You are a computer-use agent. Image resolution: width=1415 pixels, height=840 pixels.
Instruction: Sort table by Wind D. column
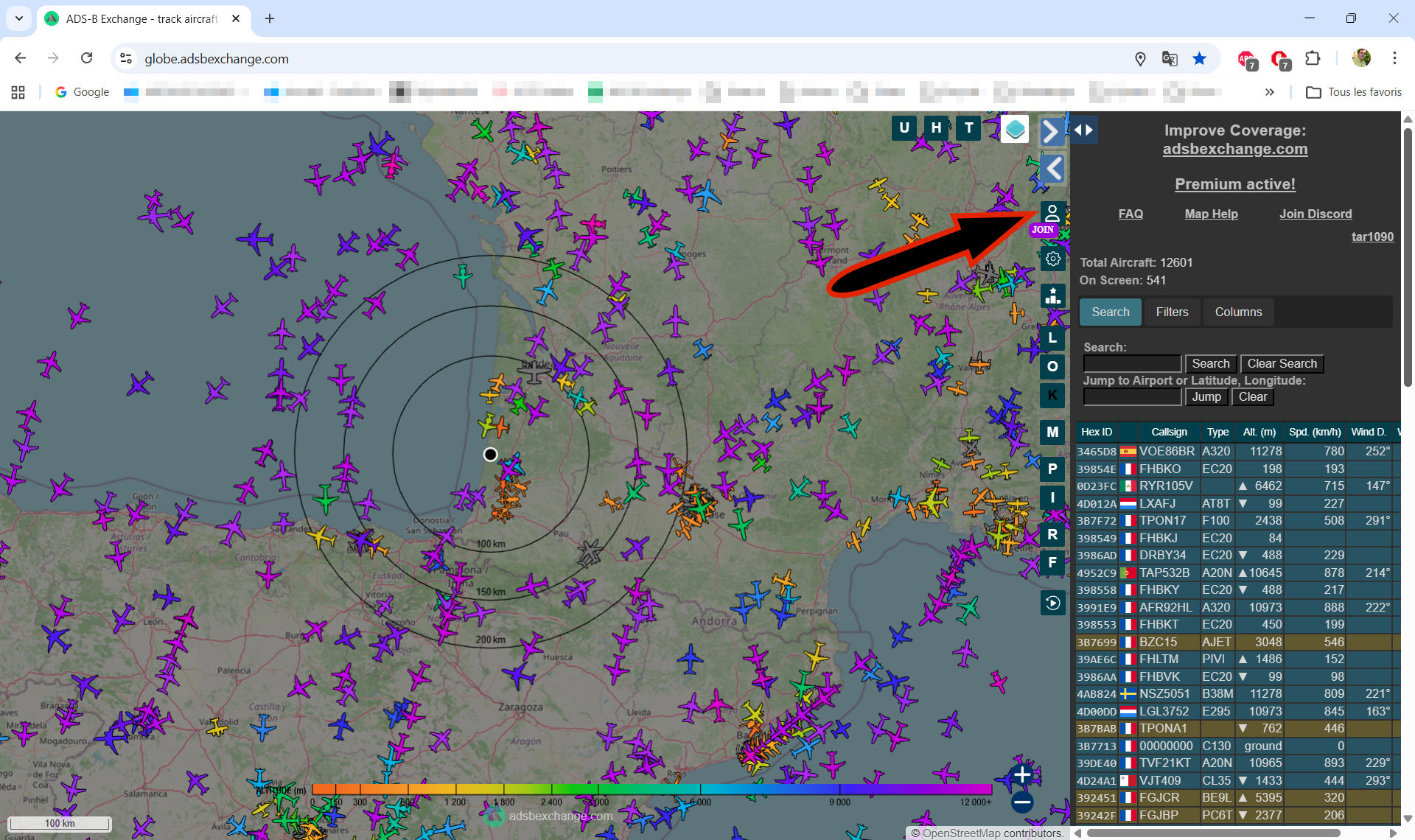point(1368,432)
